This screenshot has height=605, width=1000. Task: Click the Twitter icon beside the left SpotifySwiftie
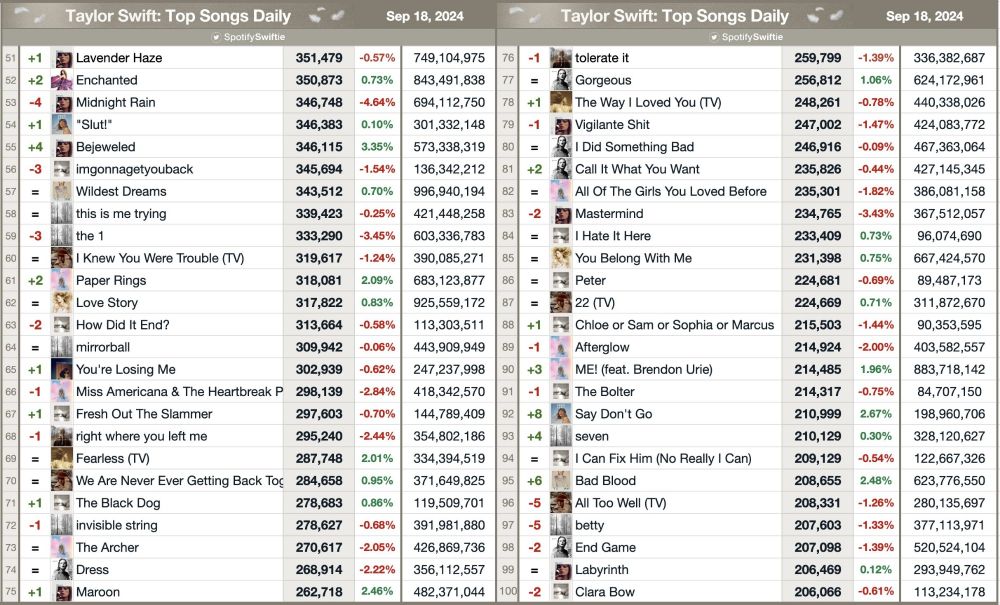pyautogui.click(x=216, y=37)
